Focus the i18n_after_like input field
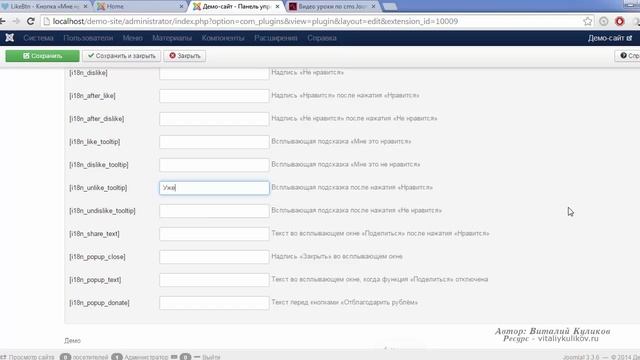The image size is (640, 360). (214, 96)
